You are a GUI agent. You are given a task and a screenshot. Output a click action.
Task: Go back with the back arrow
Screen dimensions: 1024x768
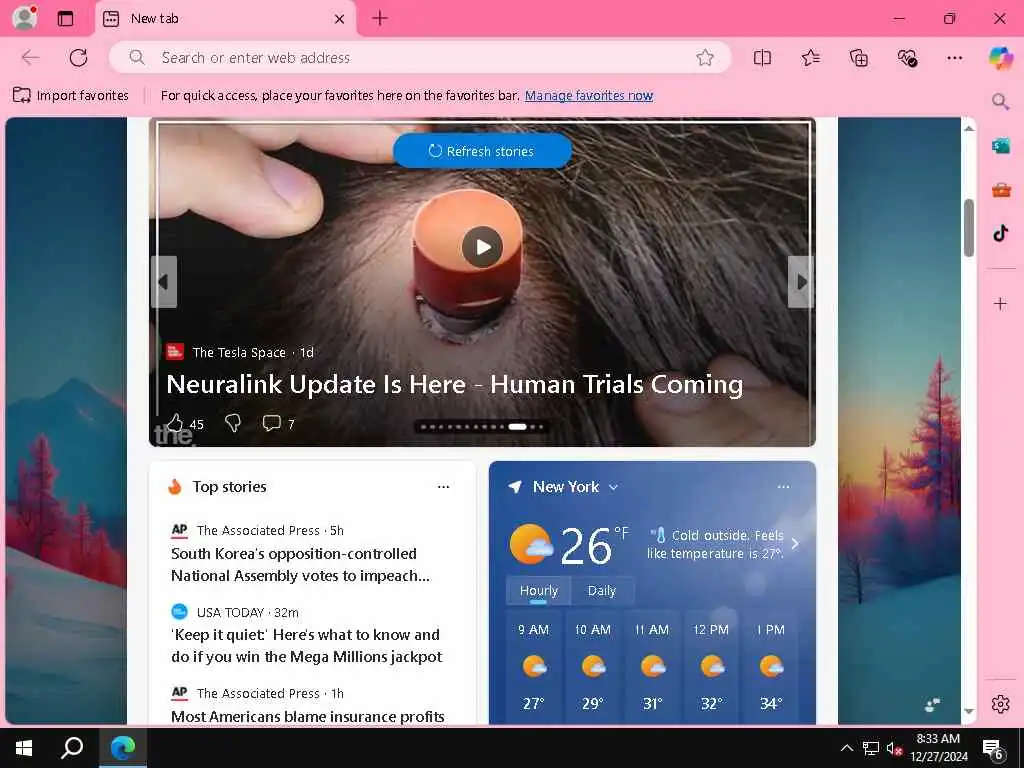[x=30, y=57]
